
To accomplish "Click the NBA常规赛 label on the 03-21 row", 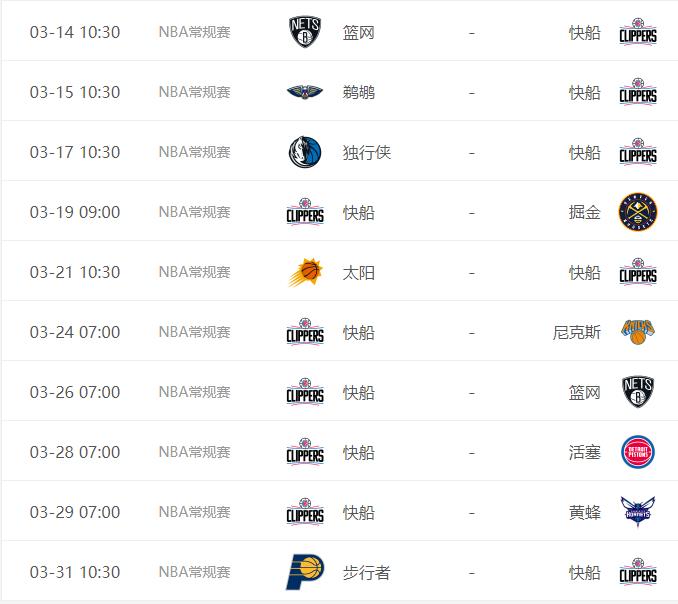I will 195,272.
